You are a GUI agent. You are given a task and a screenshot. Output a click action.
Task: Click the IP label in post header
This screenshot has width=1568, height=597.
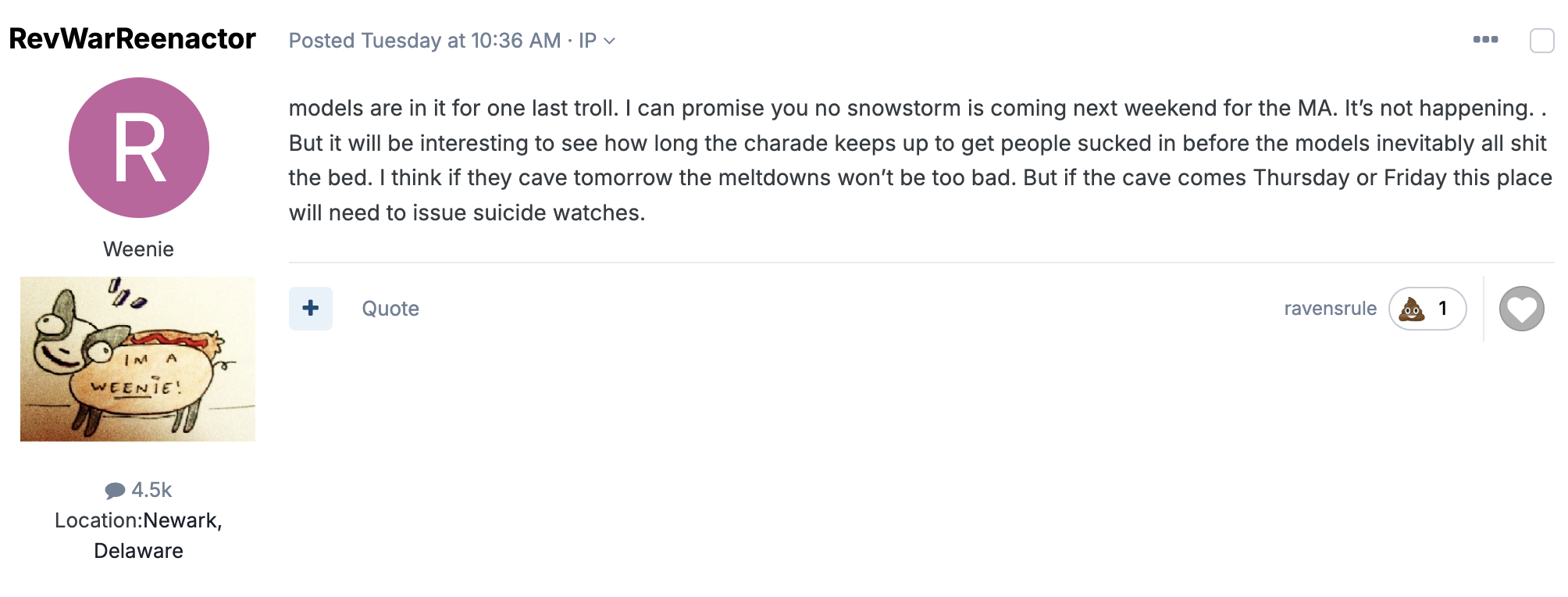click(x=587, y=41)
